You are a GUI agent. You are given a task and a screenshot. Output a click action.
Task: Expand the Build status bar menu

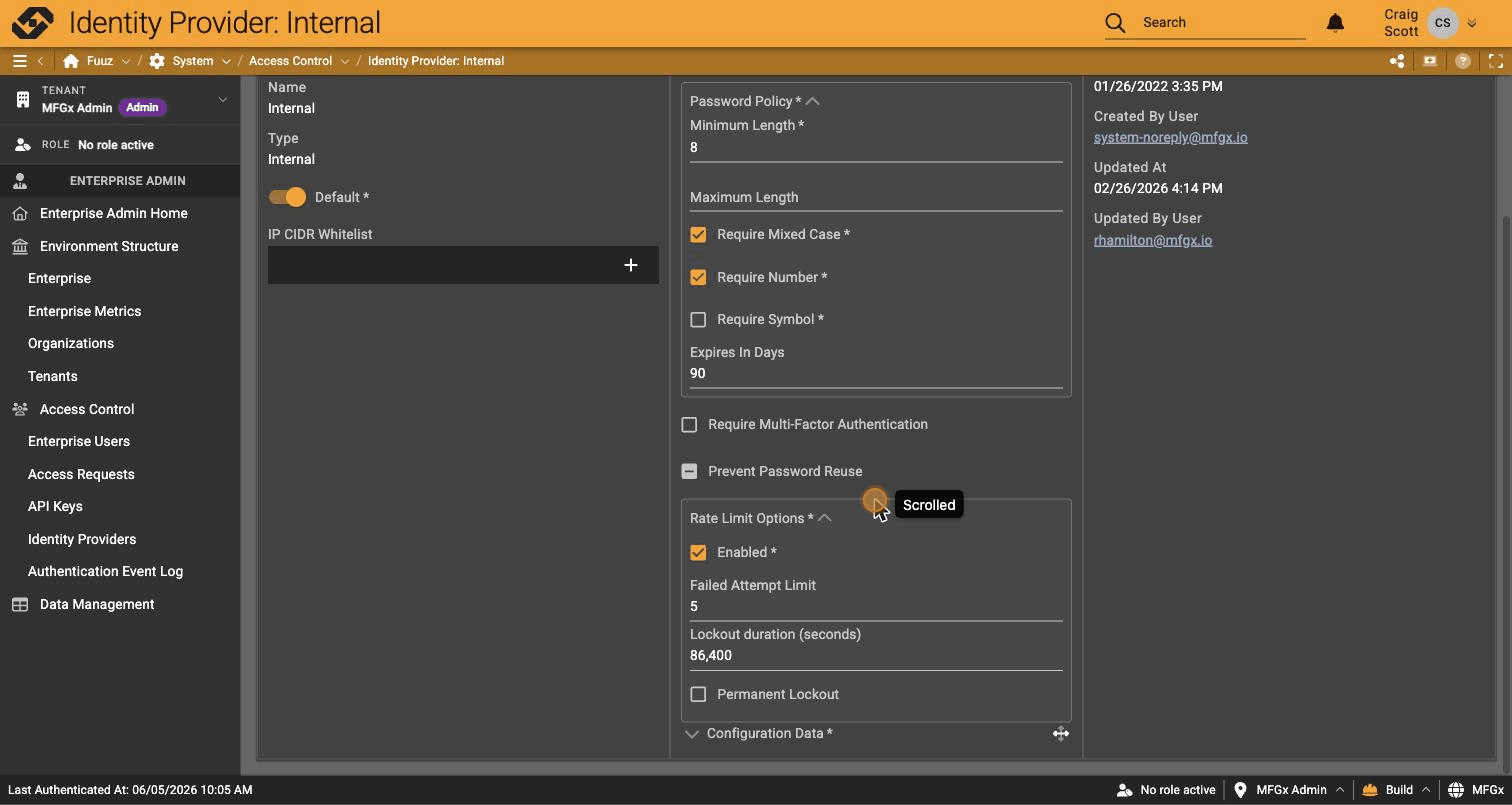[1426, 790]
